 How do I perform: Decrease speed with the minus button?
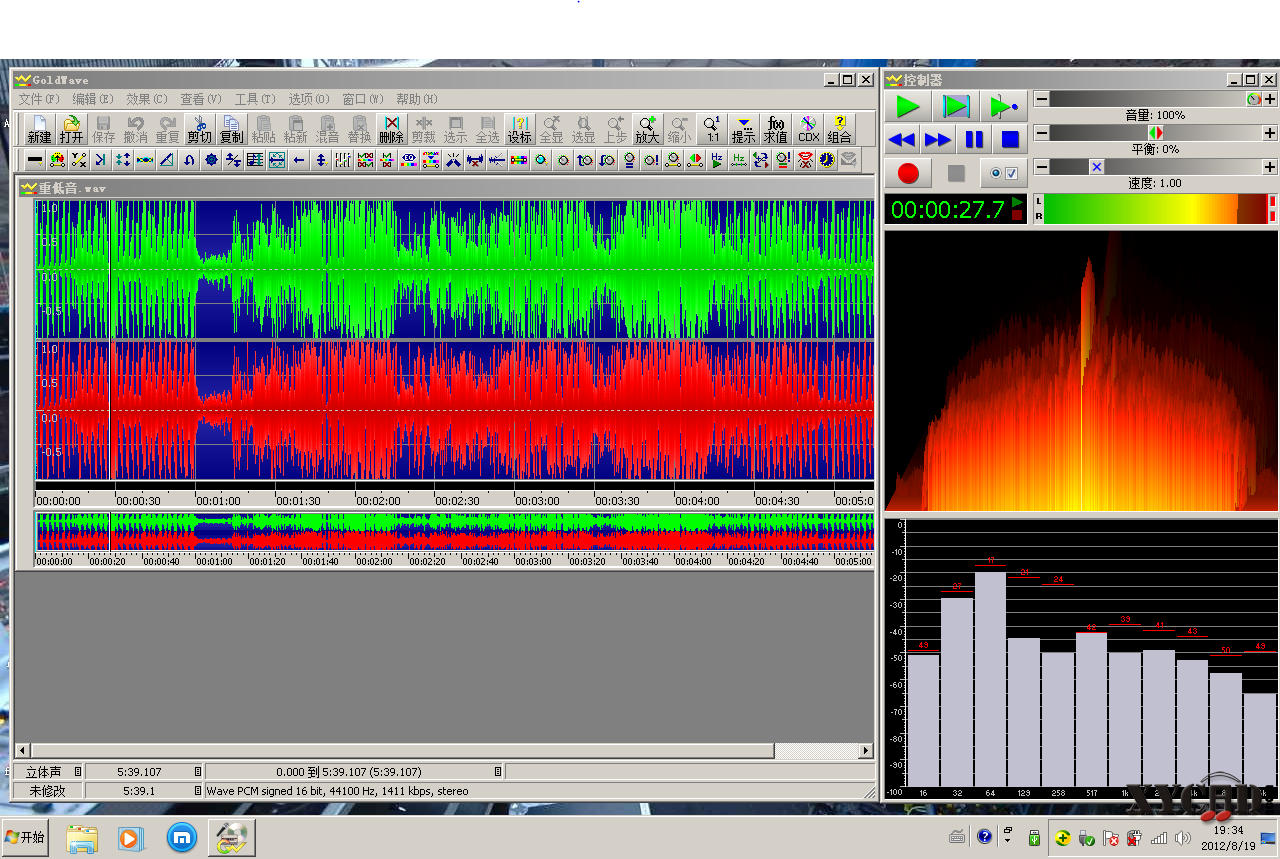click(x=1041, y=167)
